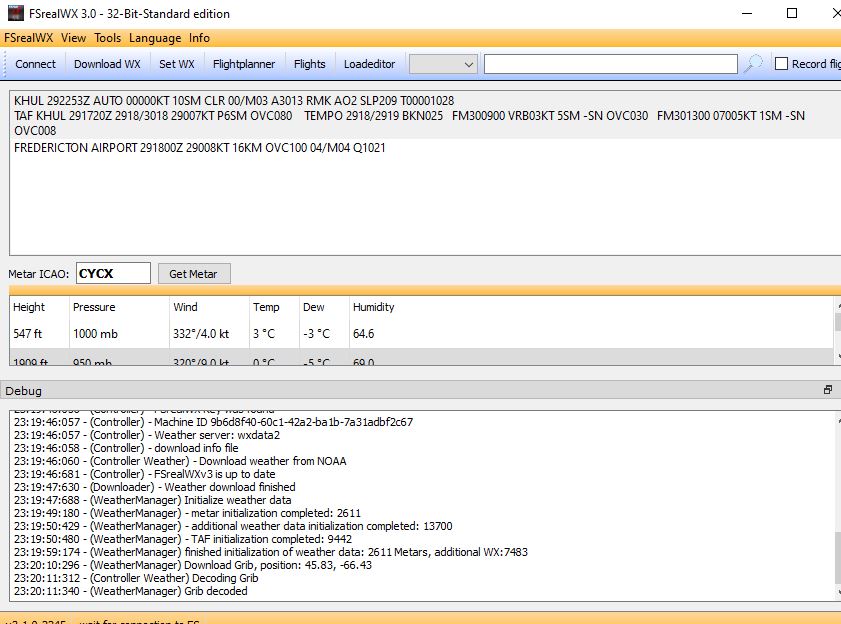Open Flights from the toolbar

[x=309, y=64]
